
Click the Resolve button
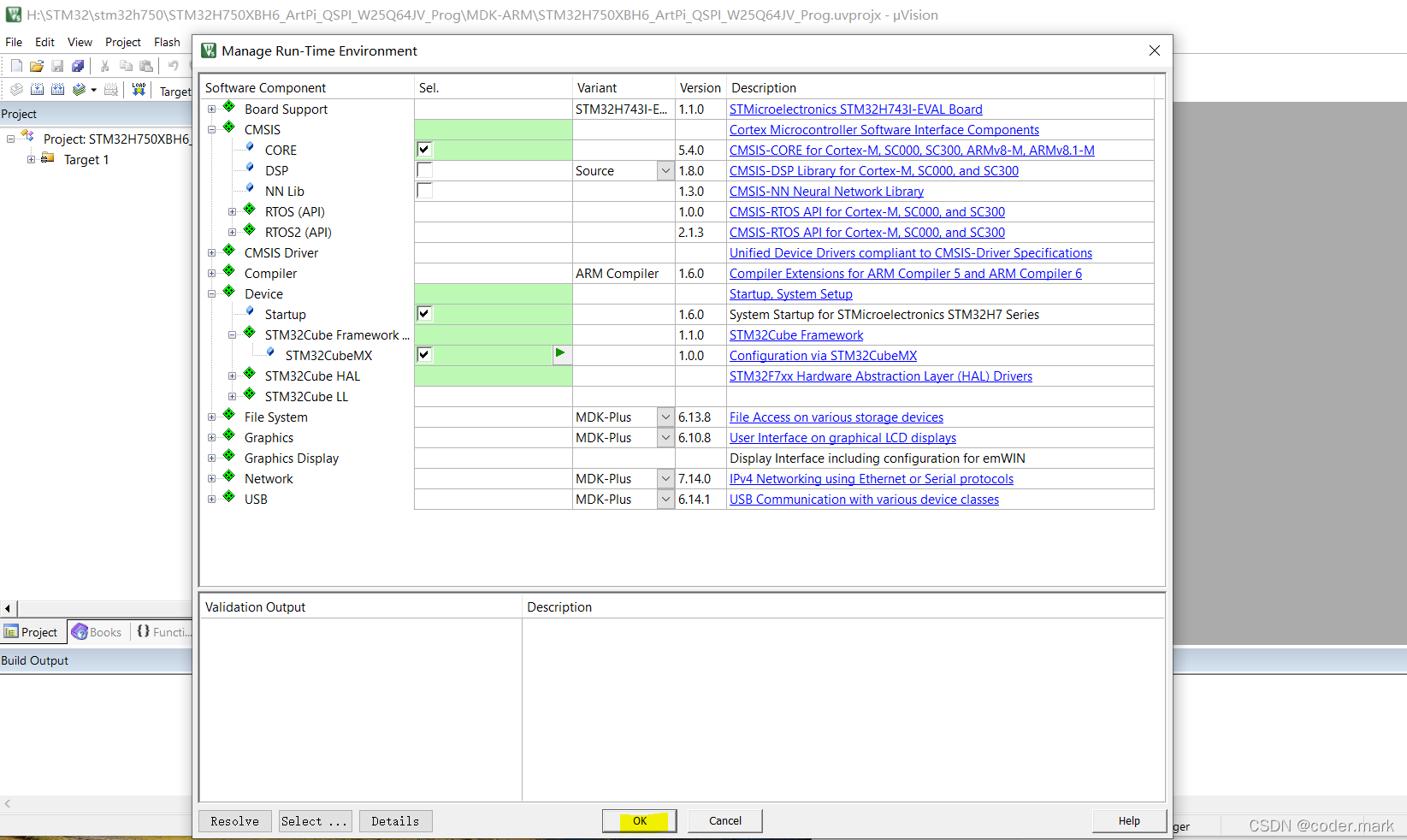(x=234, y=820)
